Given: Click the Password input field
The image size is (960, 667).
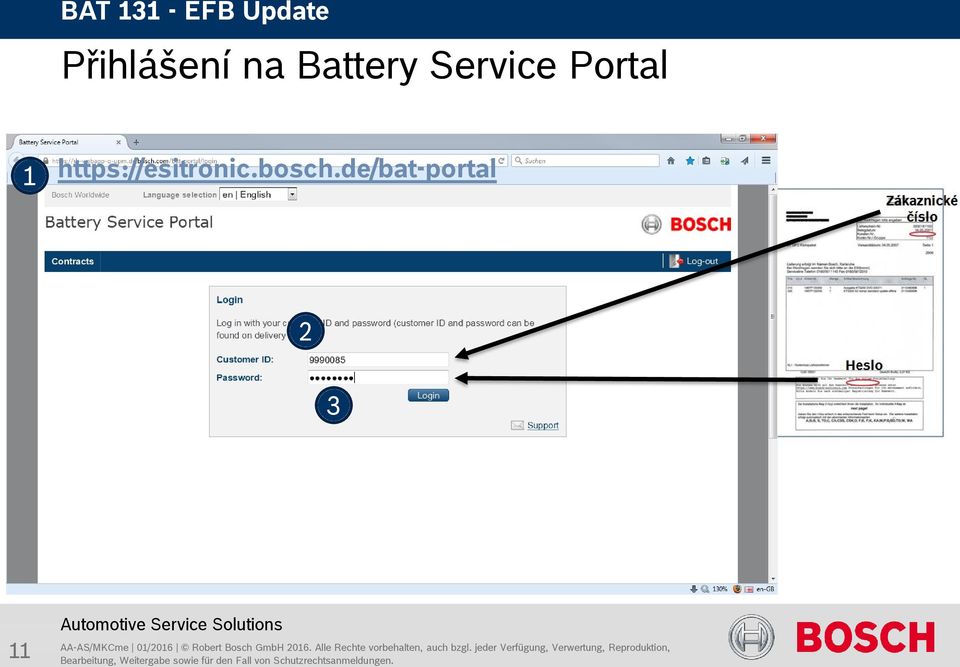Looking at the screenshot, I should click(378, 377).
